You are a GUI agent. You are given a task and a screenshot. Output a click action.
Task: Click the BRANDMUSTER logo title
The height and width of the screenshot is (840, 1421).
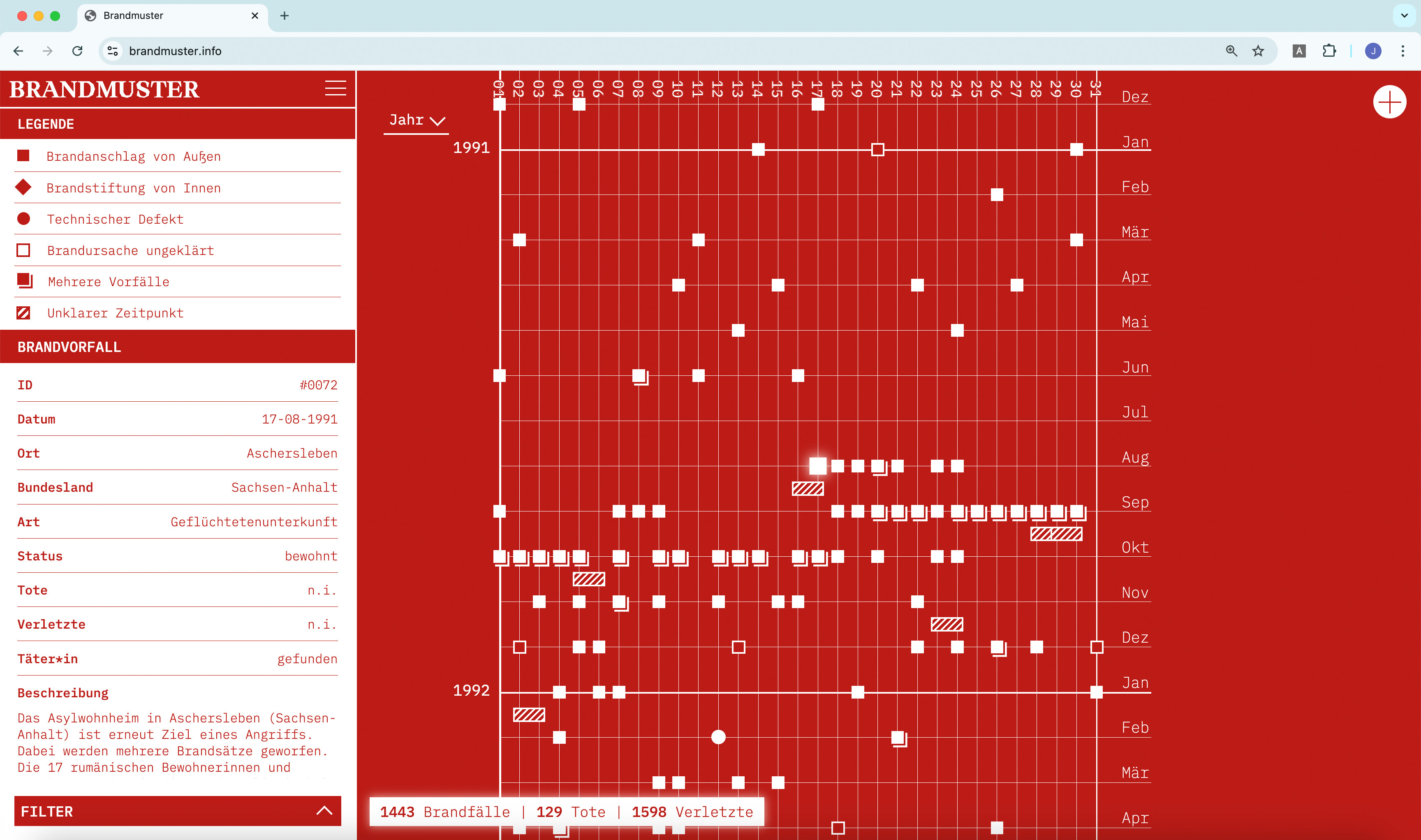pos(104,90)
